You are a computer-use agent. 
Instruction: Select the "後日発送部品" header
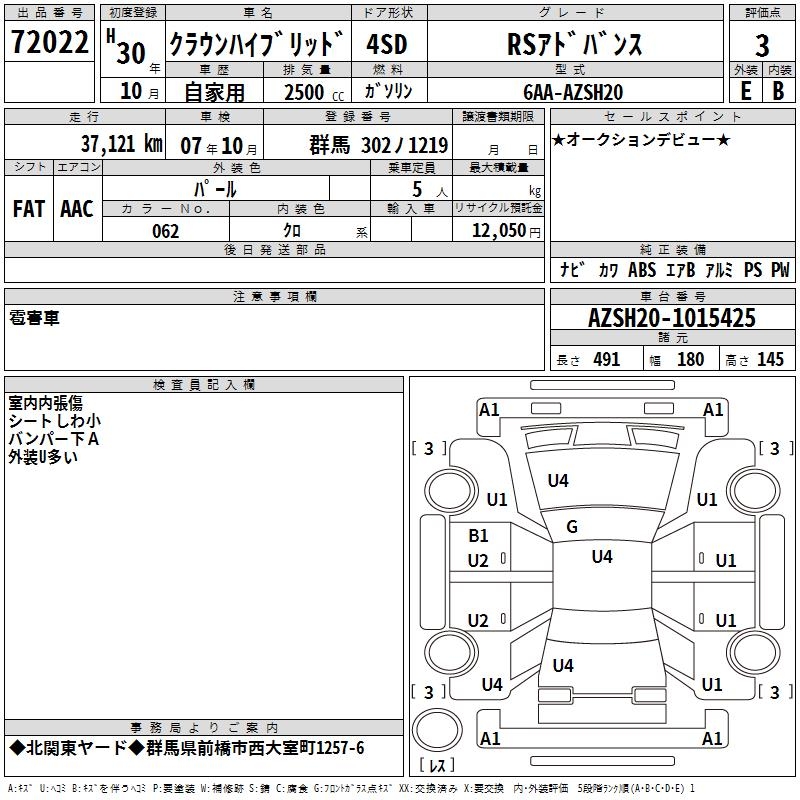[274, 249]
